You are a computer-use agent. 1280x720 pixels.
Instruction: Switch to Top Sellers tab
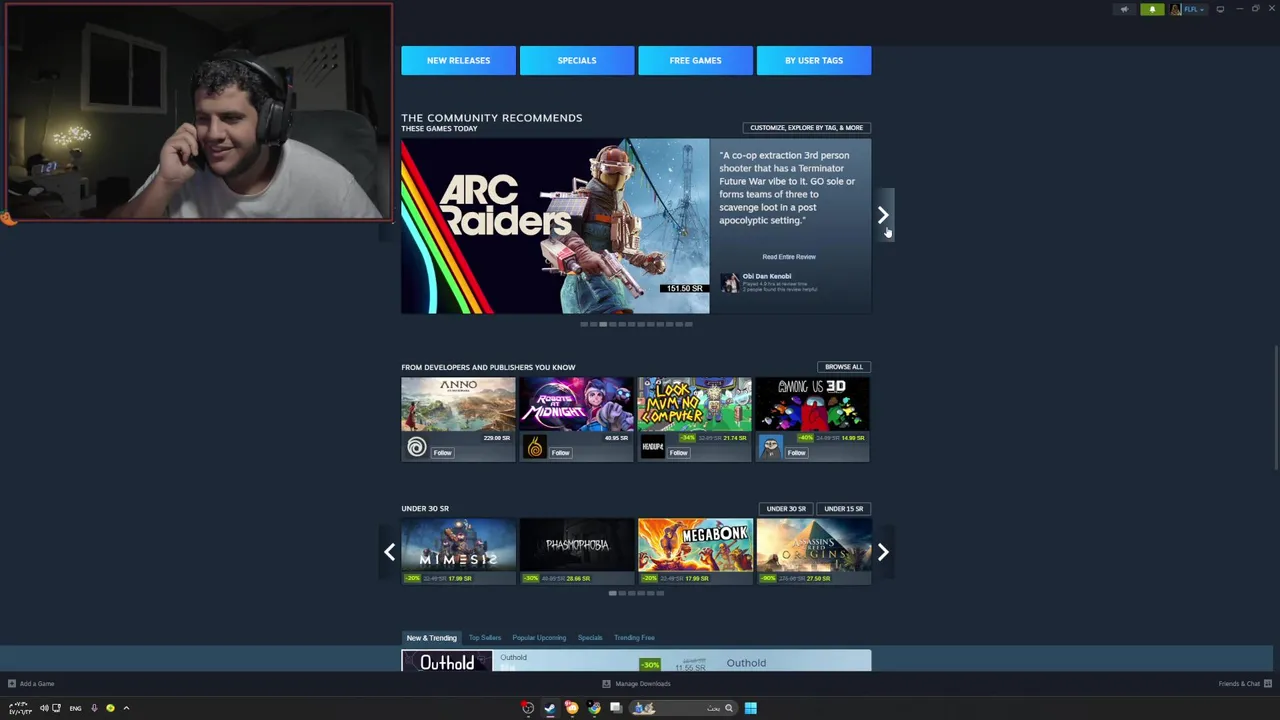[485, 638]
